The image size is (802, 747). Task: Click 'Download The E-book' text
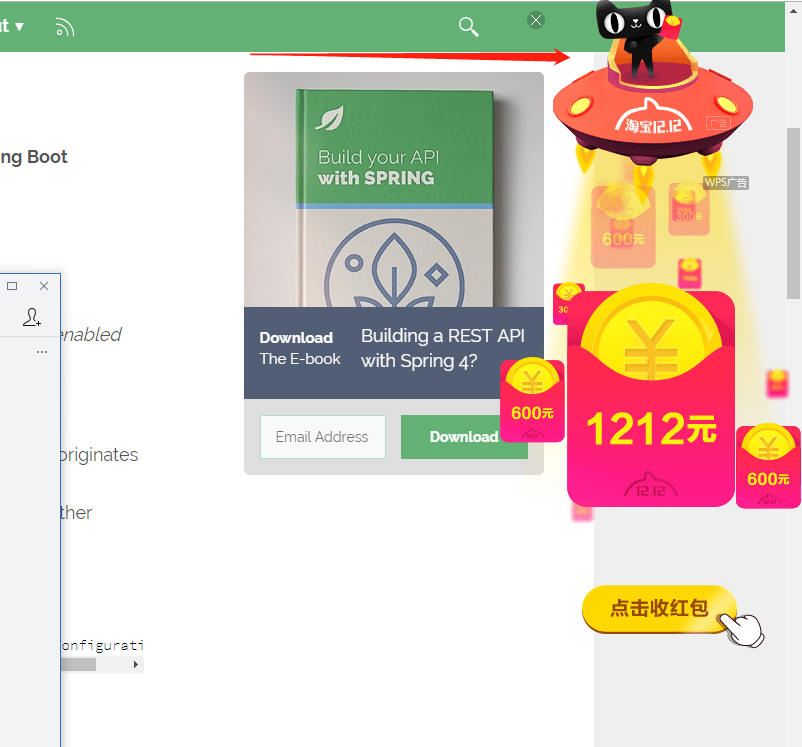pyautogui.click(x=300, y=348)
